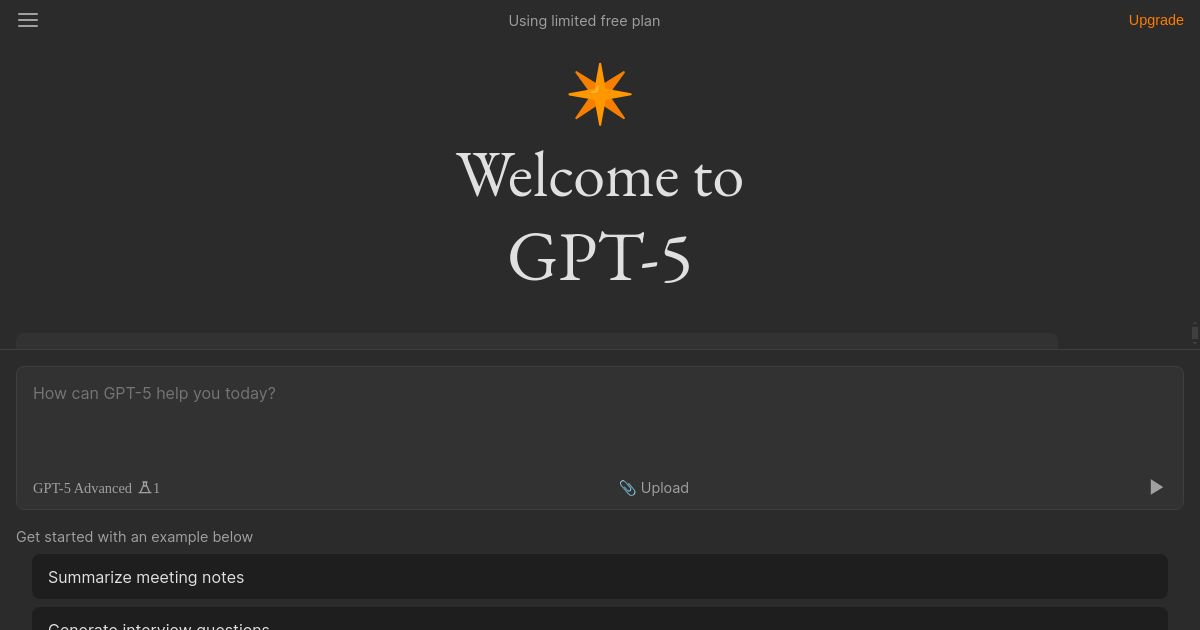Open the GPT-5 Advanced model selector
This screenshot has height=630, width=1200.
(82, 488)
